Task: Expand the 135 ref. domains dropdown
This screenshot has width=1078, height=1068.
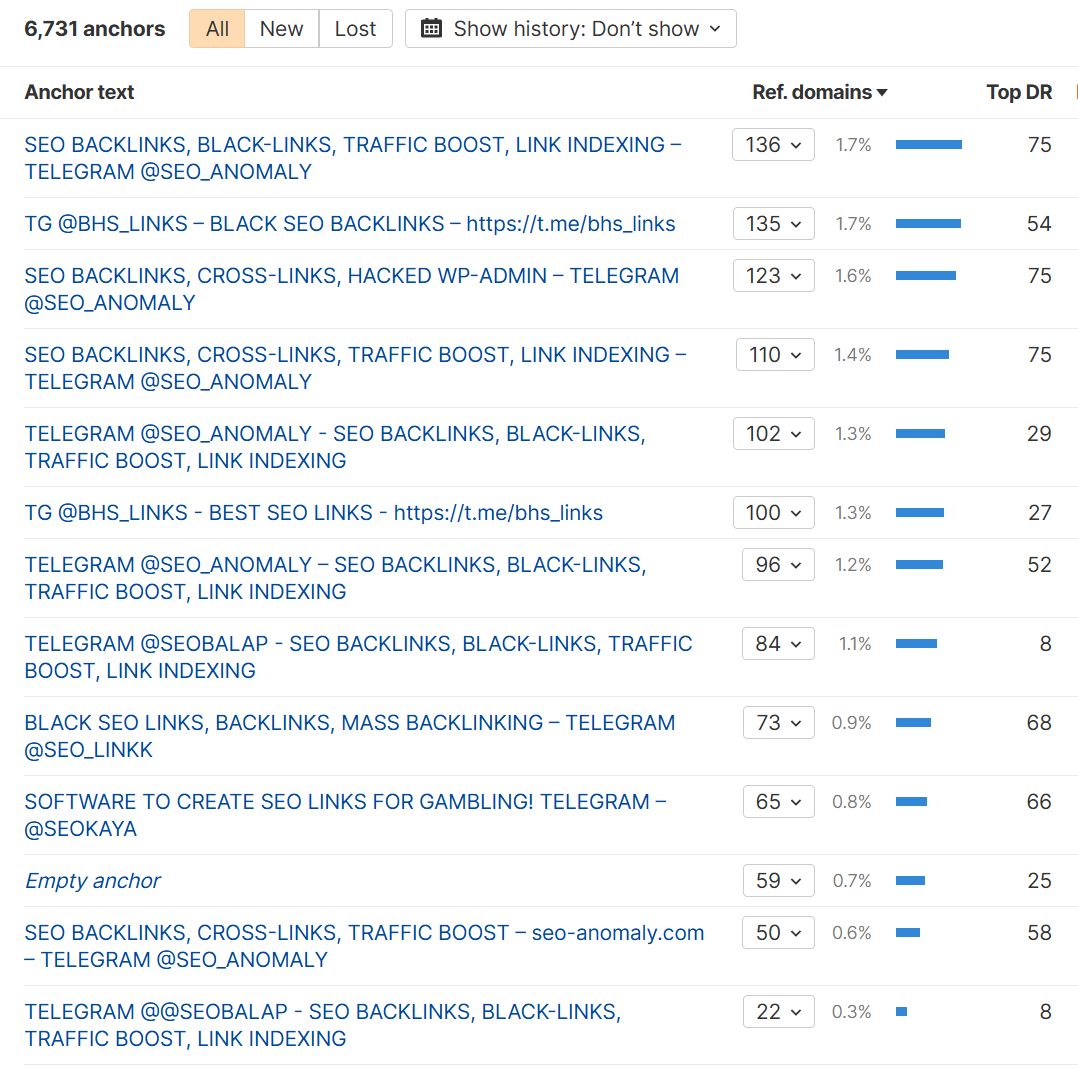Action: [x=773, y=224]
